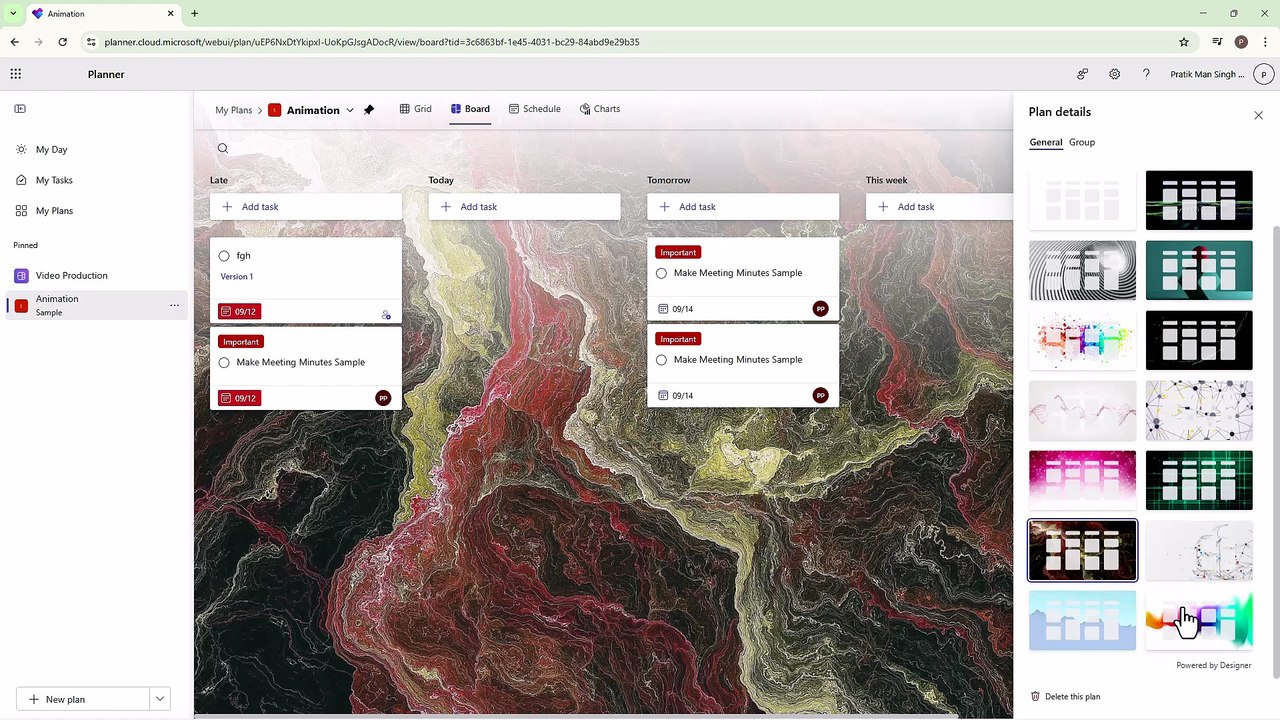Switch to the Charts view tab
This screenshot has width=1280, height=720.
(600, 109)
